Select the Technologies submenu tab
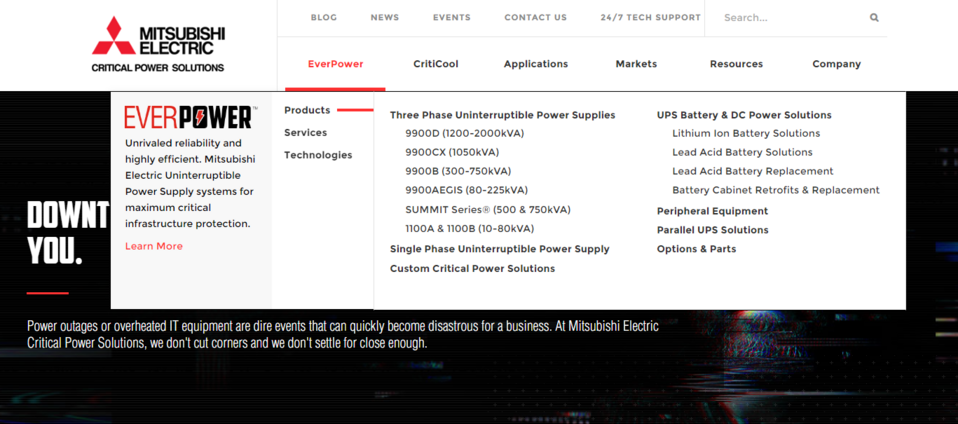The height and width of the screenshot is (424, 958). (x=318, y=155)
